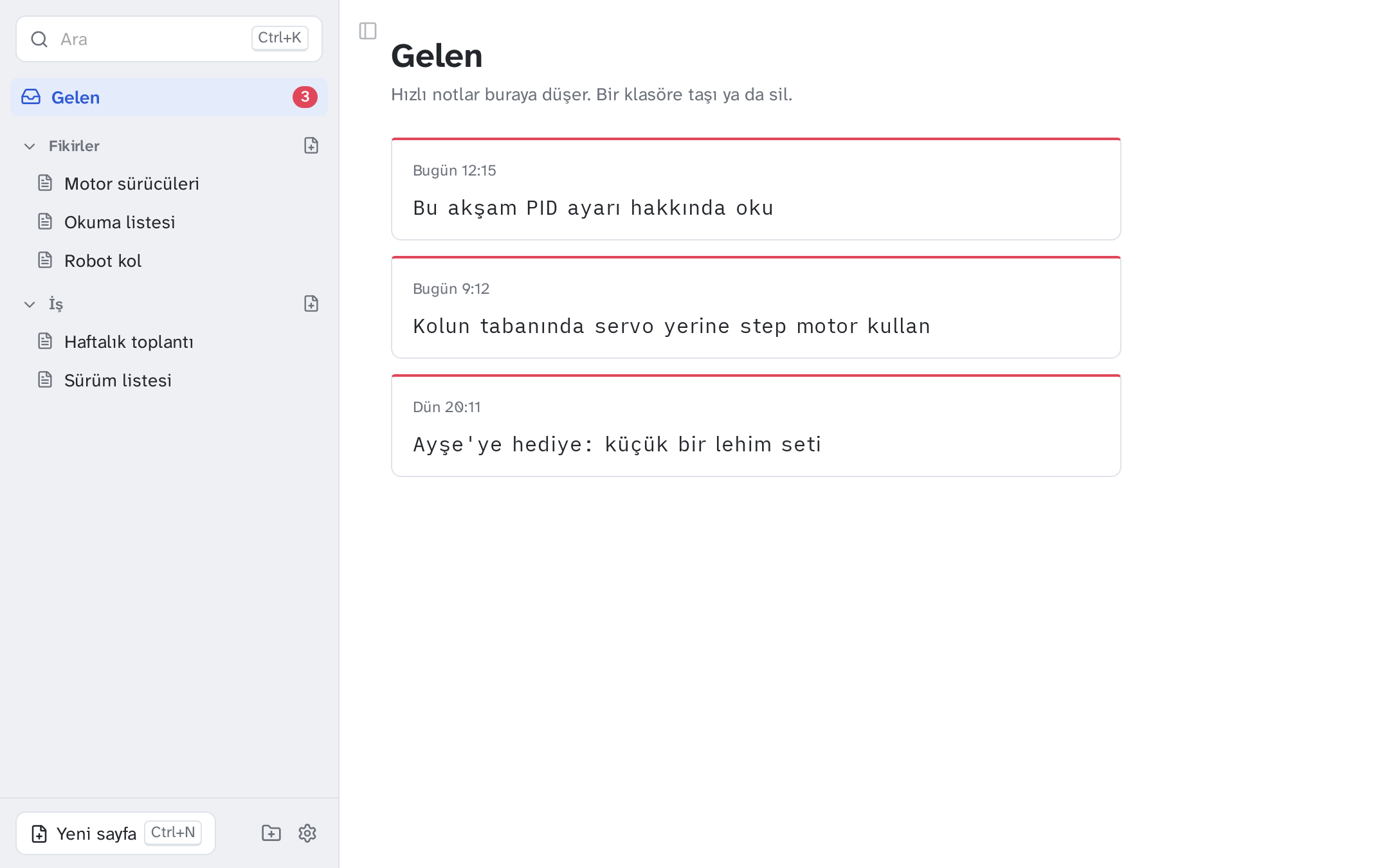The image size is (1389, 868).
Task: Open the Motor sürücüleri page
Action: pos(169,184)
